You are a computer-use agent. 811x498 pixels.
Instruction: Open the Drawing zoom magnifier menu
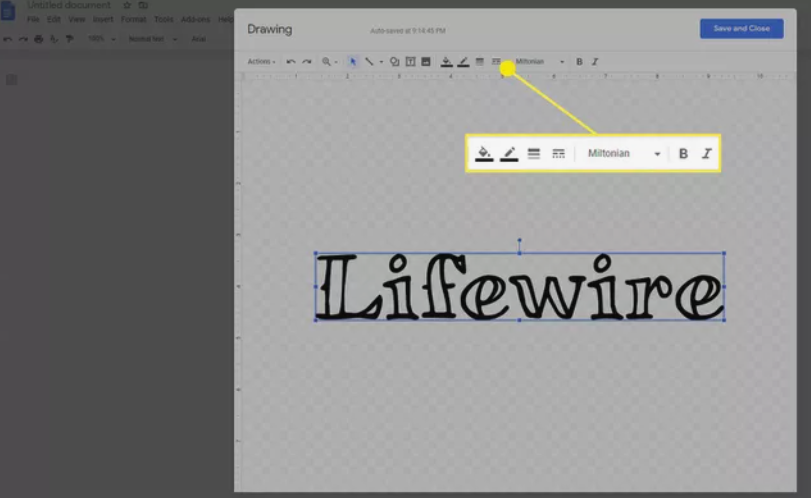(x=329, y=62)
